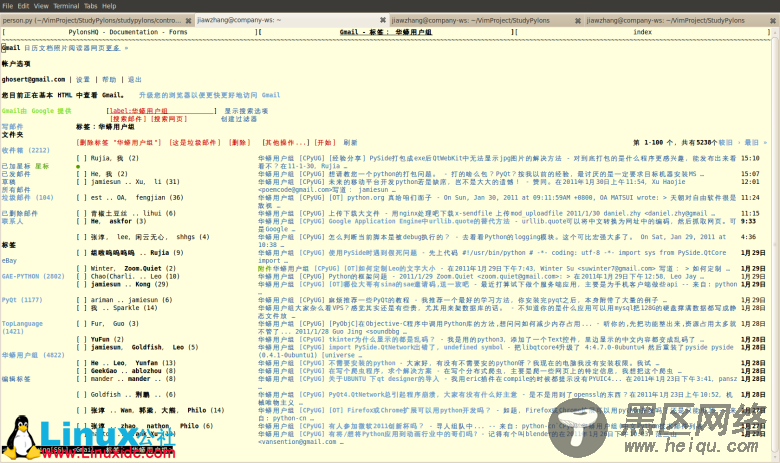Go to 较旧 older messages

click(x=728, y=143)
